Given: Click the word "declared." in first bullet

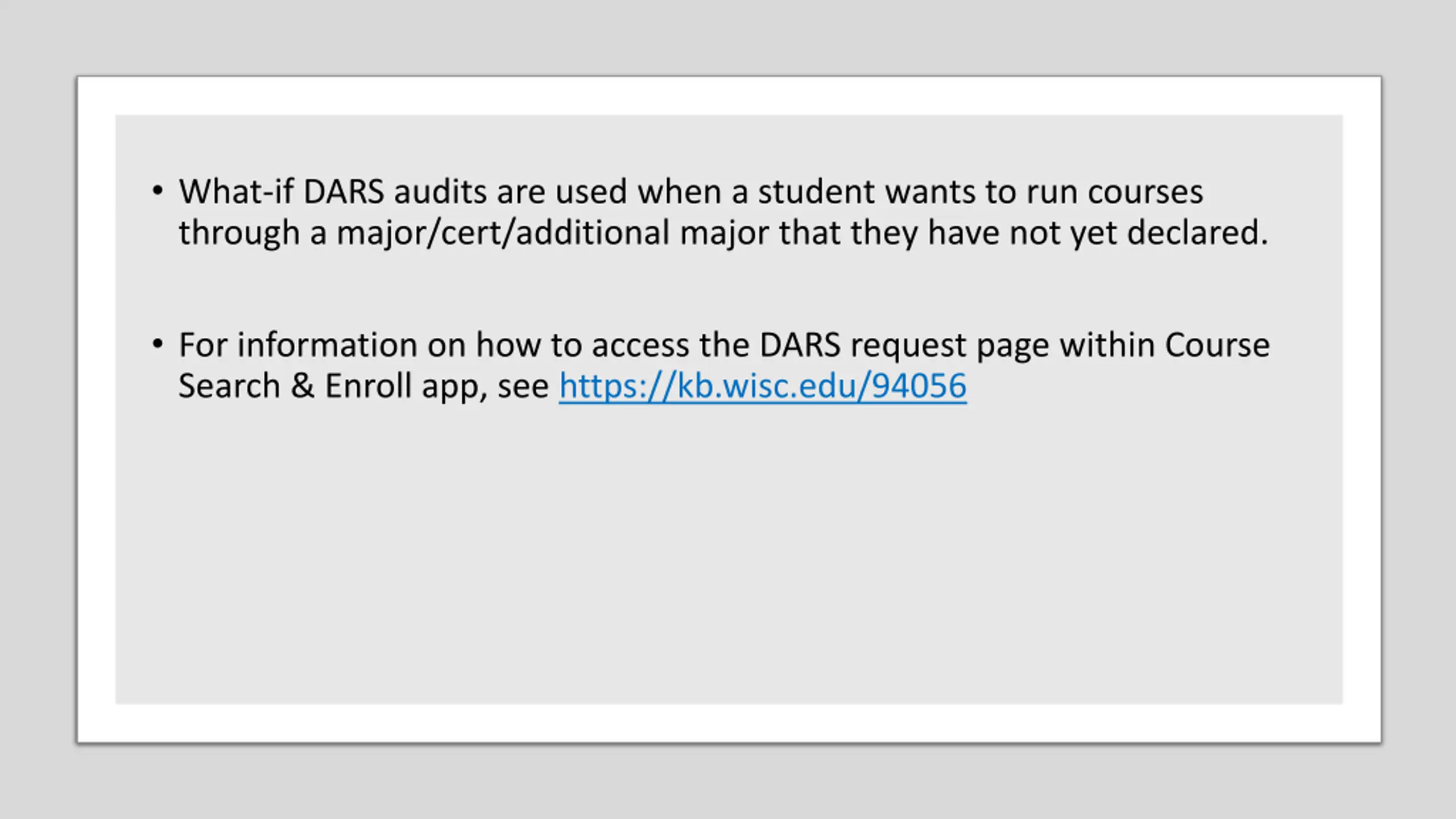Looking at the screenshot, I should [1198, 232].
